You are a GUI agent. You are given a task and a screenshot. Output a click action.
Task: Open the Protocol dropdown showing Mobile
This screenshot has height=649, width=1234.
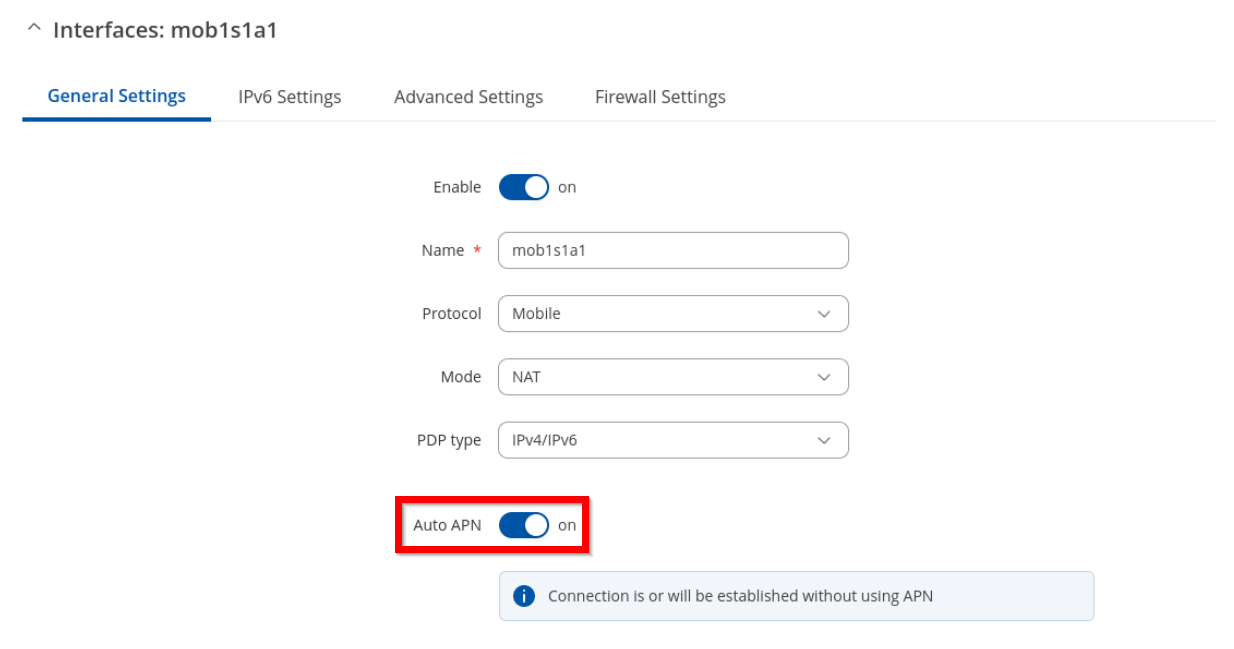coord(673,314)
